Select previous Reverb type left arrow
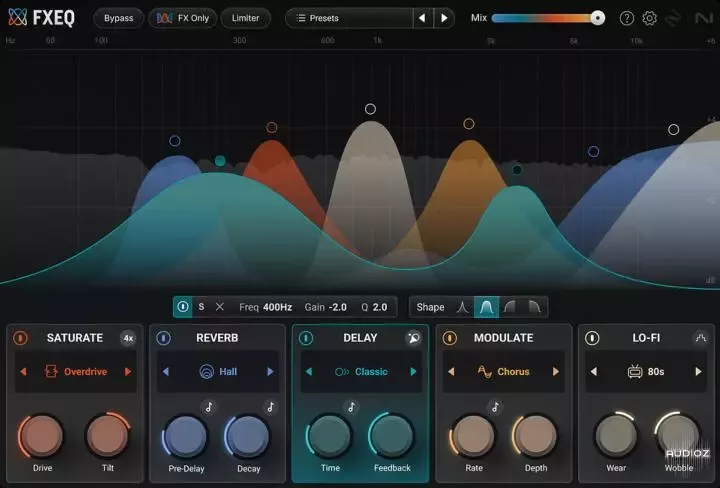This screenshot has width=720, height=488. click(166, 371)
